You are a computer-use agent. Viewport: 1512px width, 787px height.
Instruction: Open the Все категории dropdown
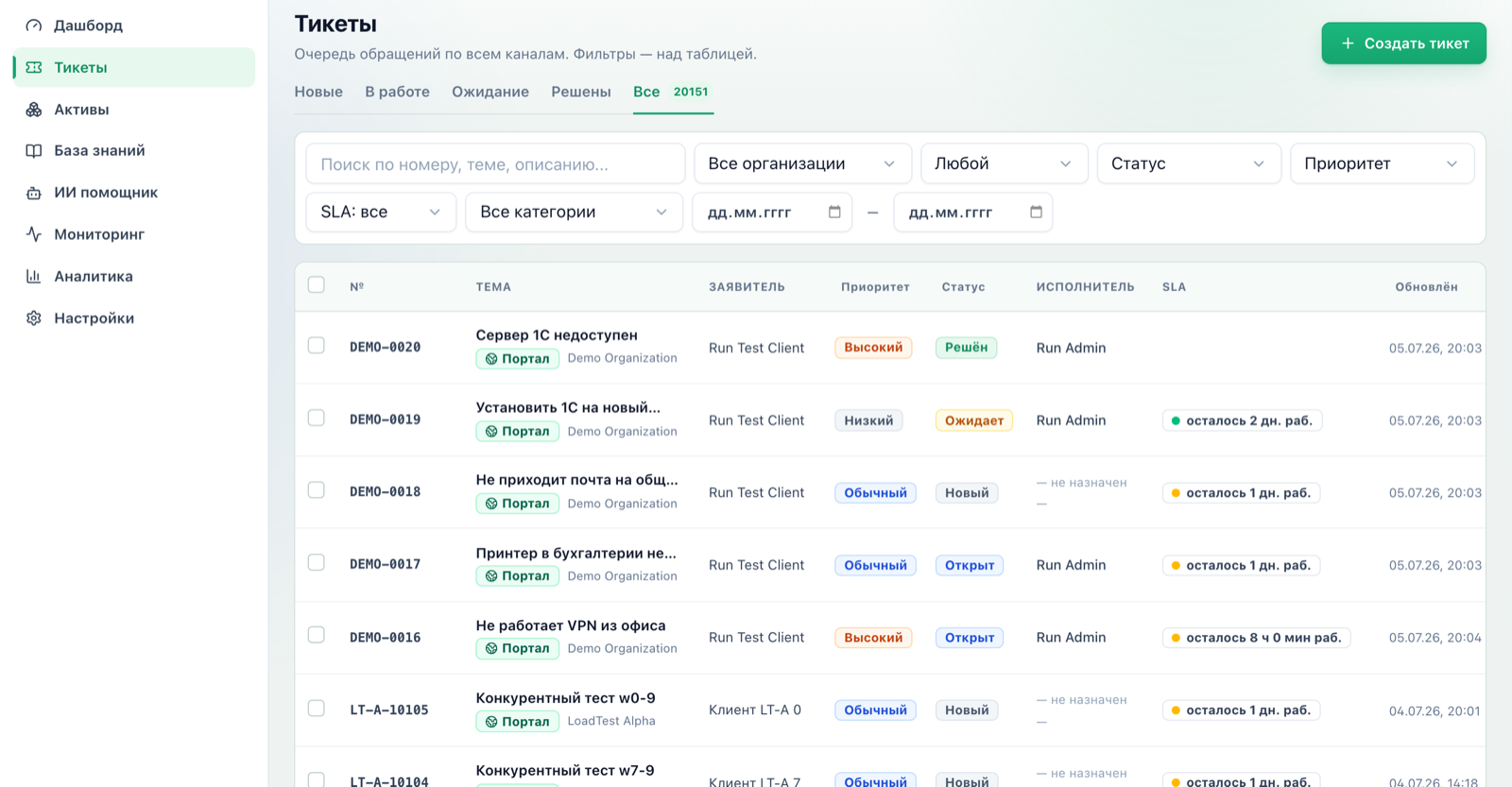(574, 212)
